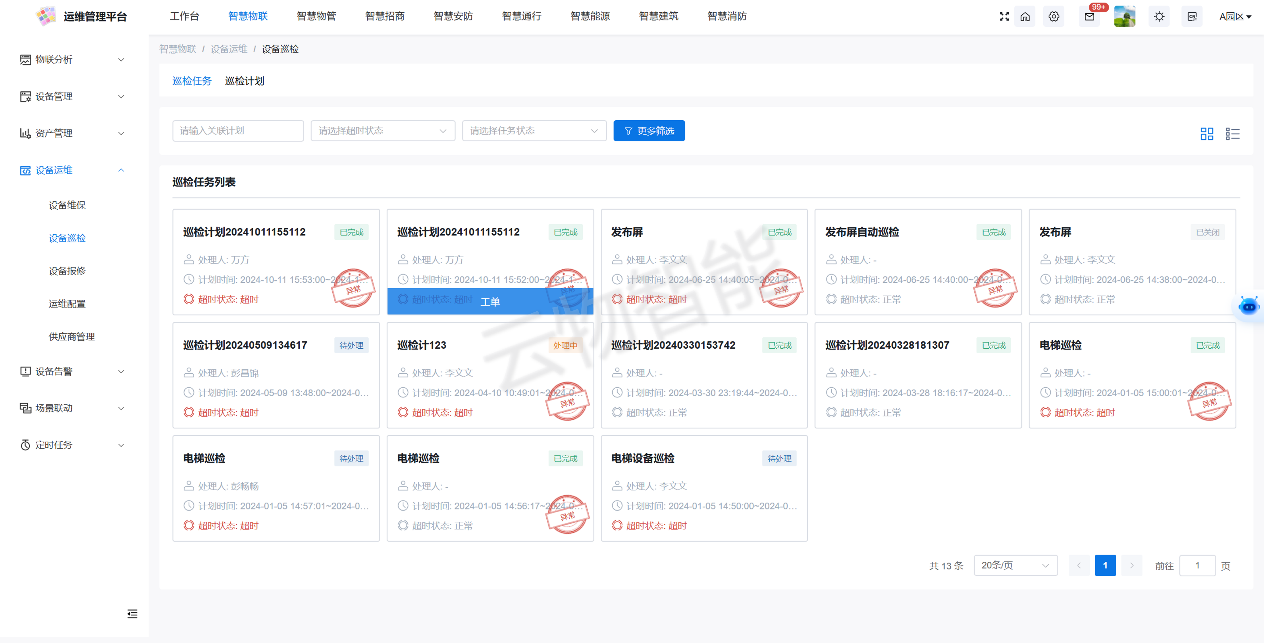
Task: Click the 设备运维 sidebar icon
Action: (x=26, y=170)
